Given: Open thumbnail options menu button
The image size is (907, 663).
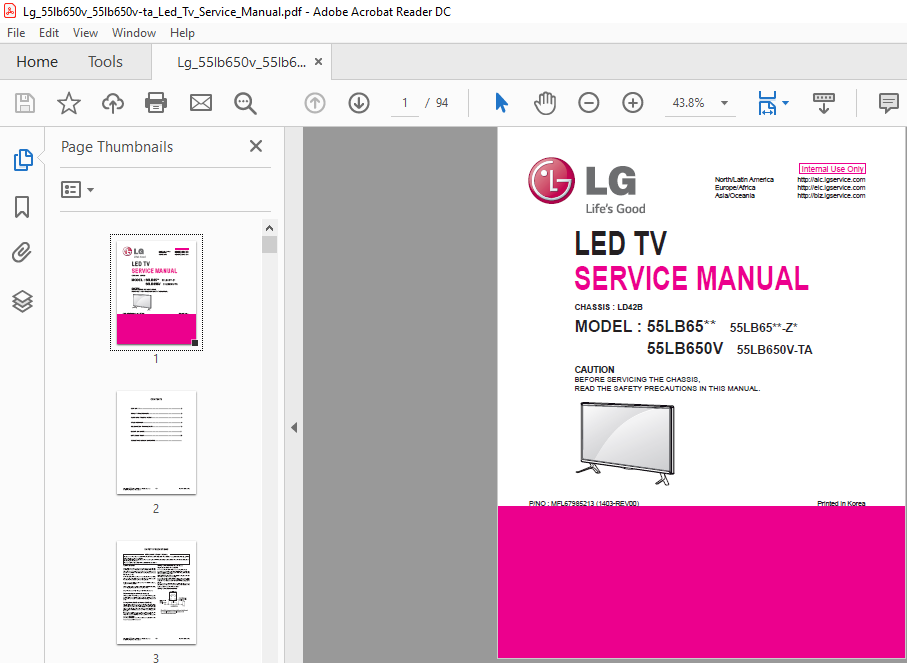Looking at the screenshot, I should 78,190.
